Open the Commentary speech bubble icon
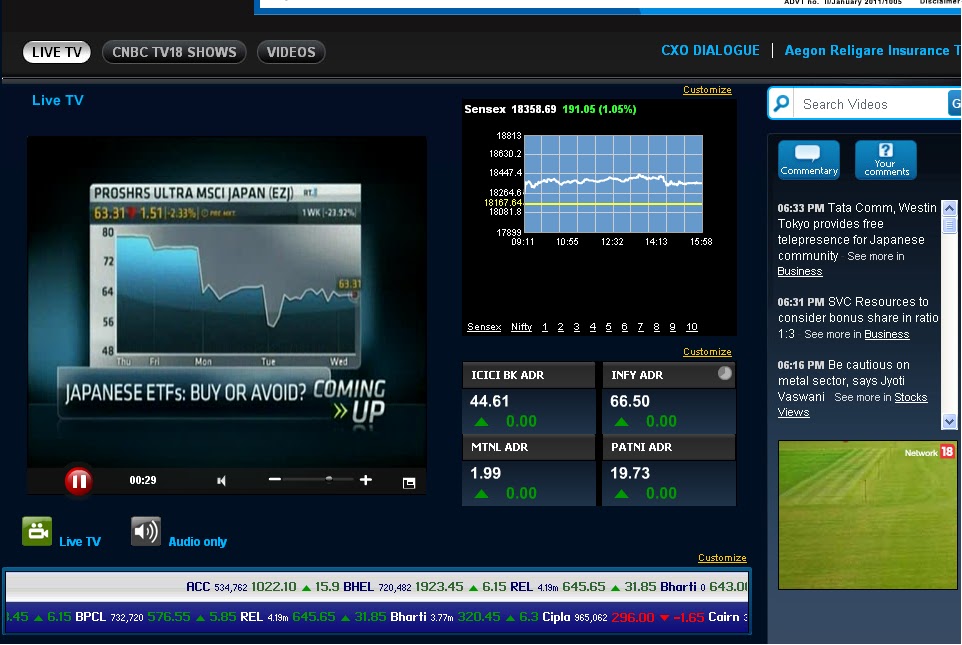 pyautogui.click(x=809, y=160)
